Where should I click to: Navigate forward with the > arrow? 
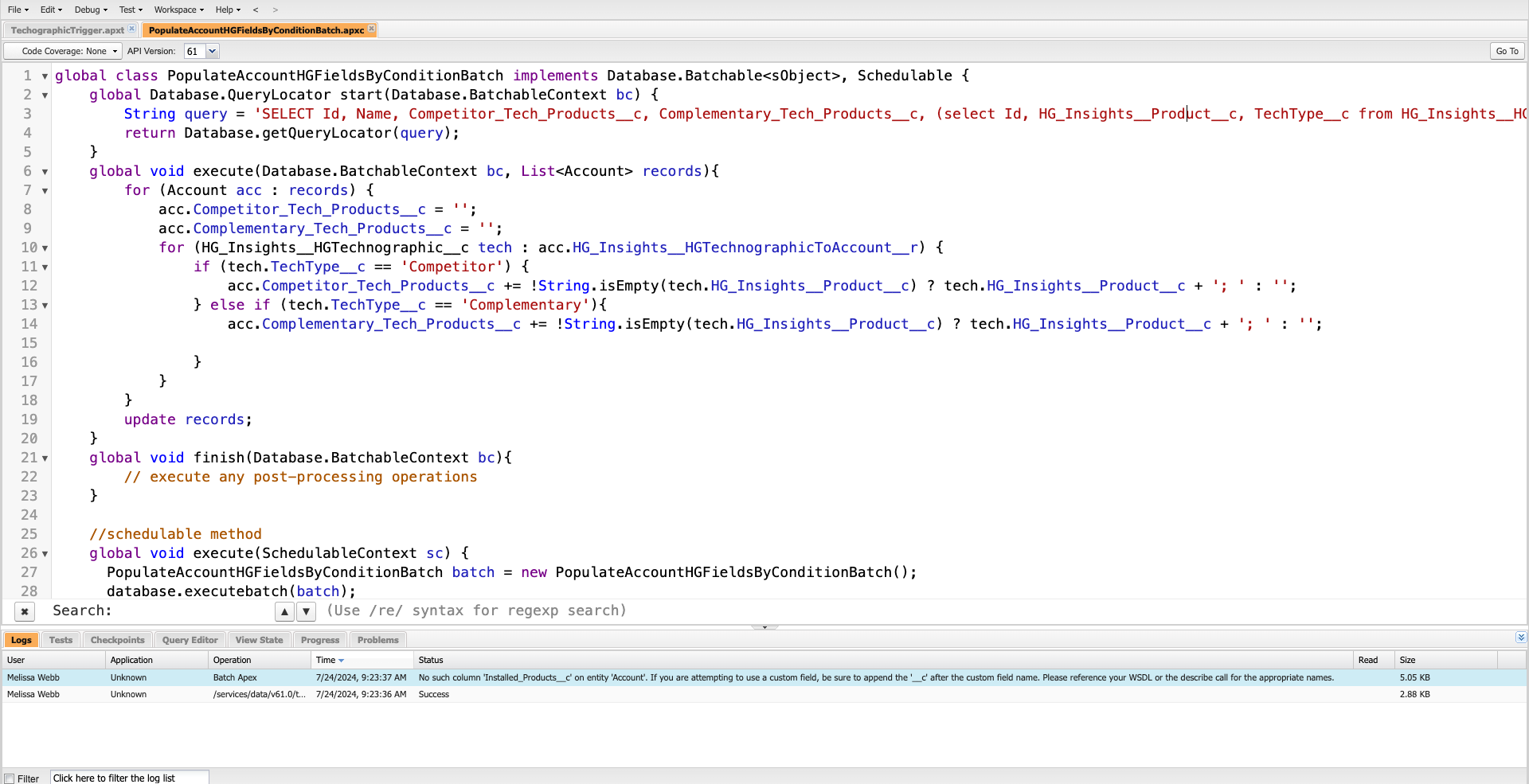coord(276,10)
